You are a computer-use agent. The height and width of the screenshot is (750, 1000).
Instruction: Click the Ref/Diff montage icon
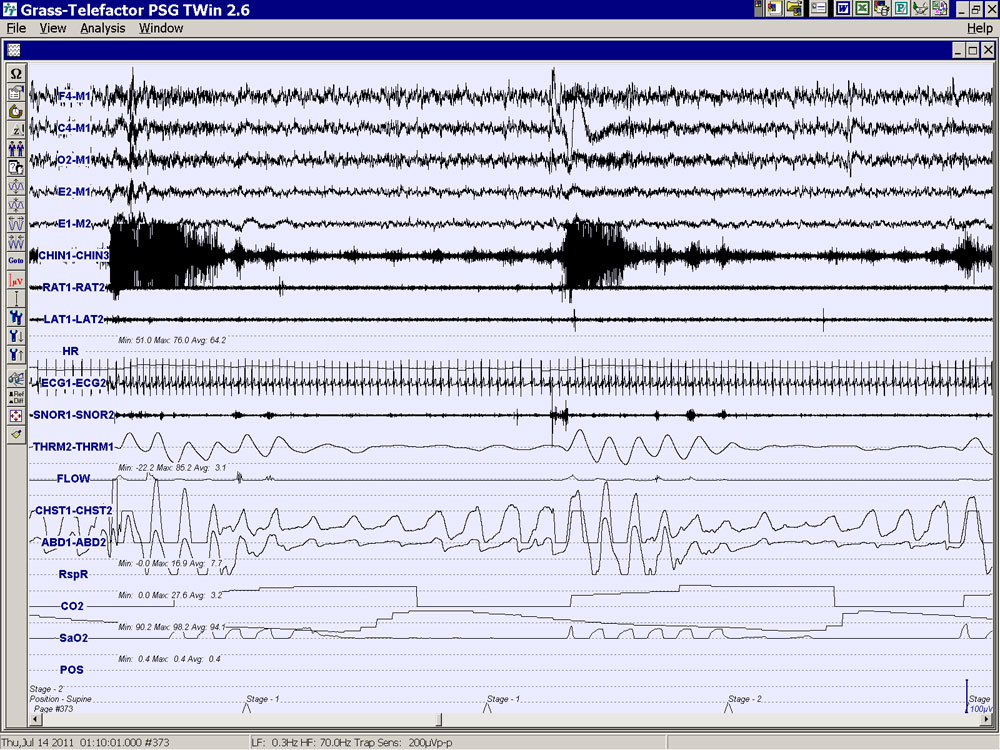(16, 396)
